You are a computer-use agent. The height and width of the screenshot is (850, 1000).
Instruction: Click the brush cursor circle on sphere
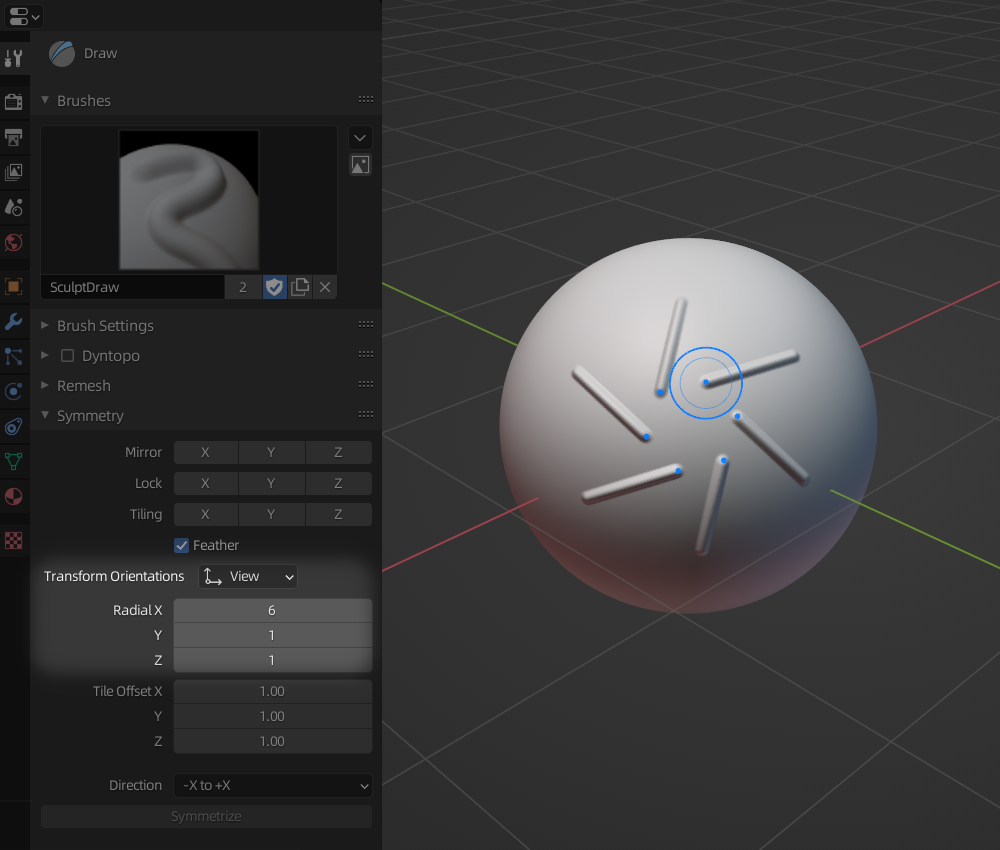[705, 383]
